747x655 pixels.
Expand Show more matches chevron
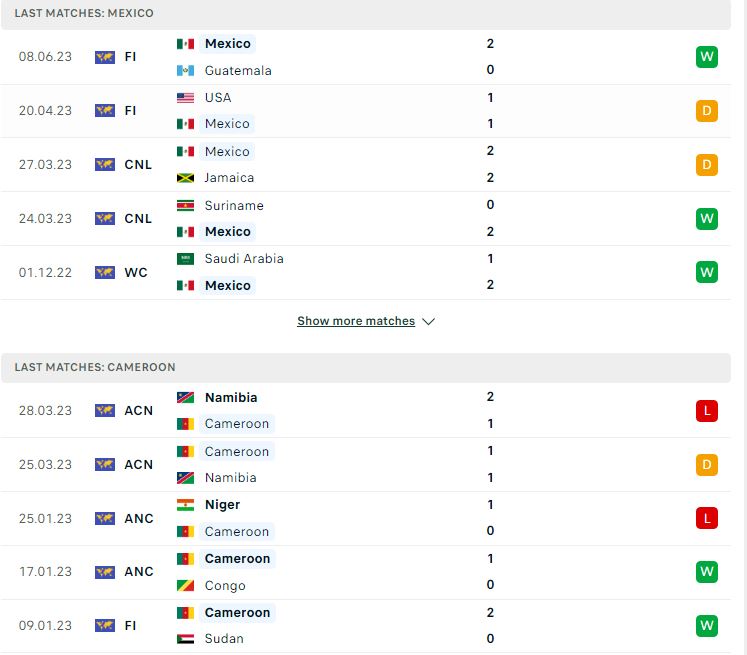428,322
